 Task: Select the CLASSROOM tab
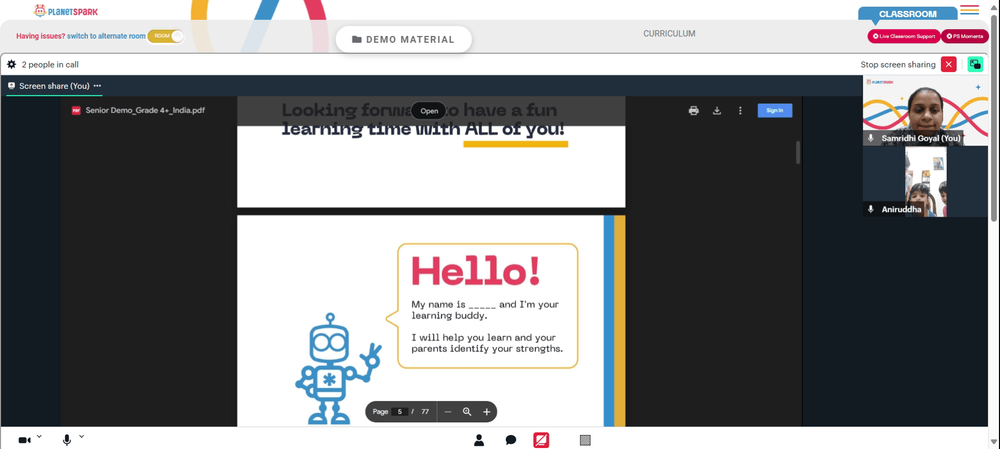click(x=908, y=14)
